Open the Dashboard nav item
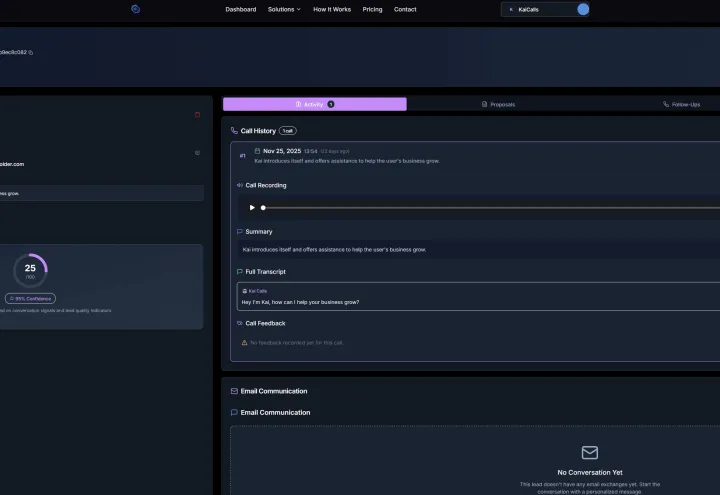 241,9
